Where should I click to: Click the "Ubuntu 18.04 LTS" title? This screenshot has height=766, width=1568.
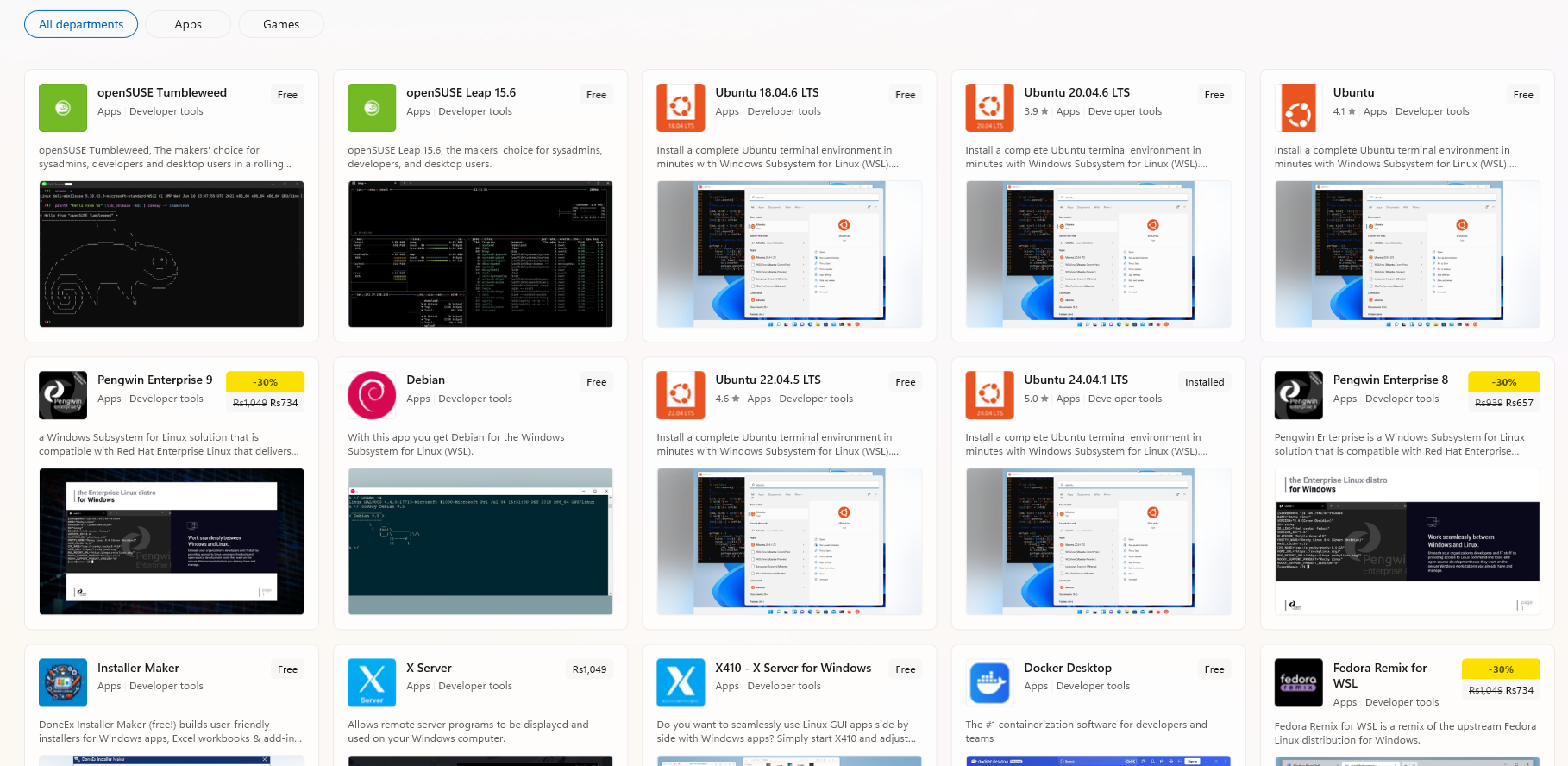(x=767, y=93)
